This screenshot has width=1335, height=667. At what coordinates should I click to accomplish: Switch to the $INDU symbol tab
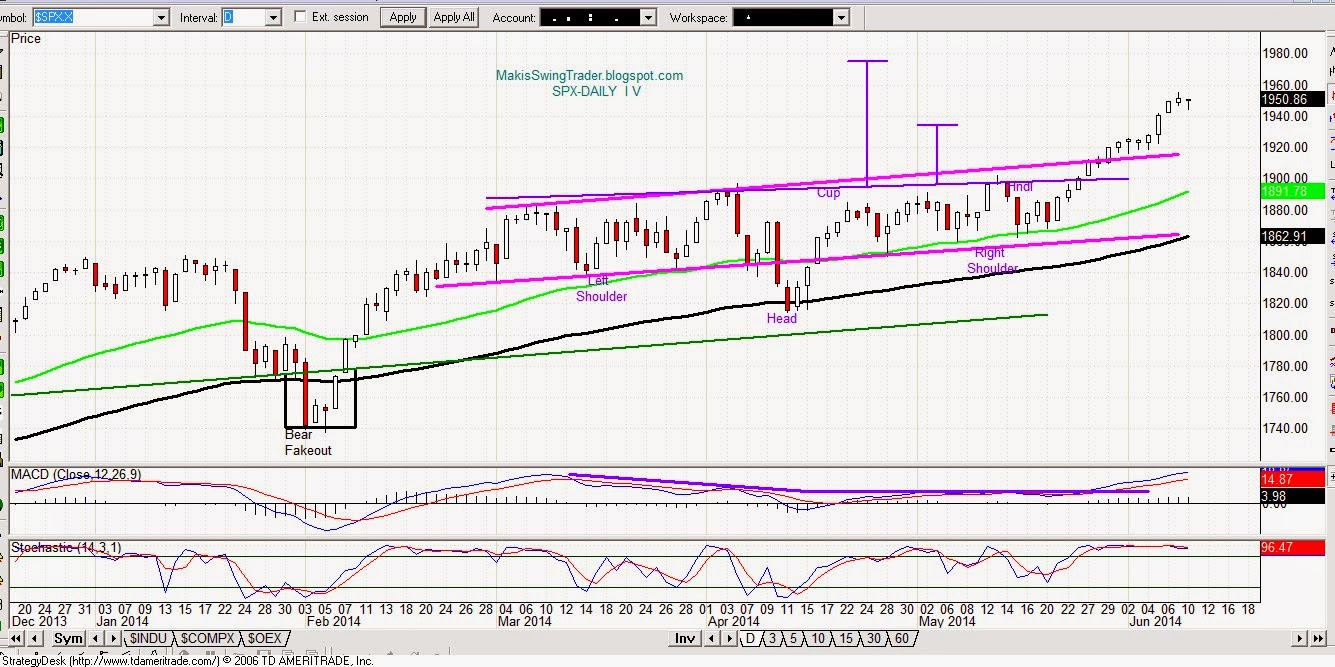(147, 638)
